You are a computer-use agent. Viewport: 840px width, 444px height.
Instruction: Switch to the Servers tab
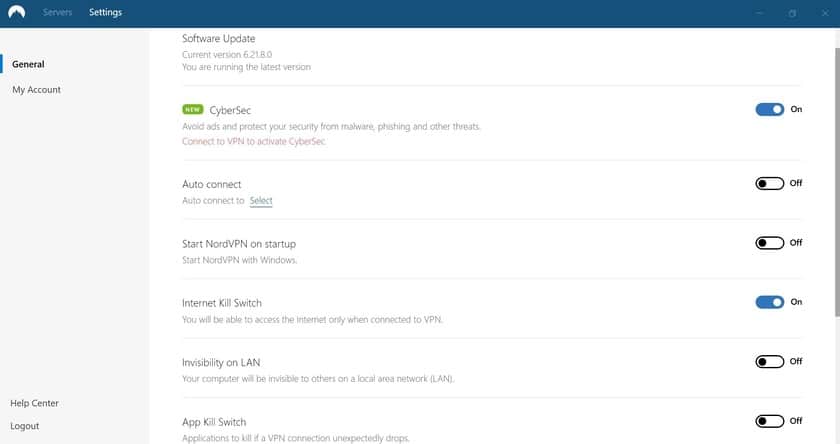click(x=58, y=13)
